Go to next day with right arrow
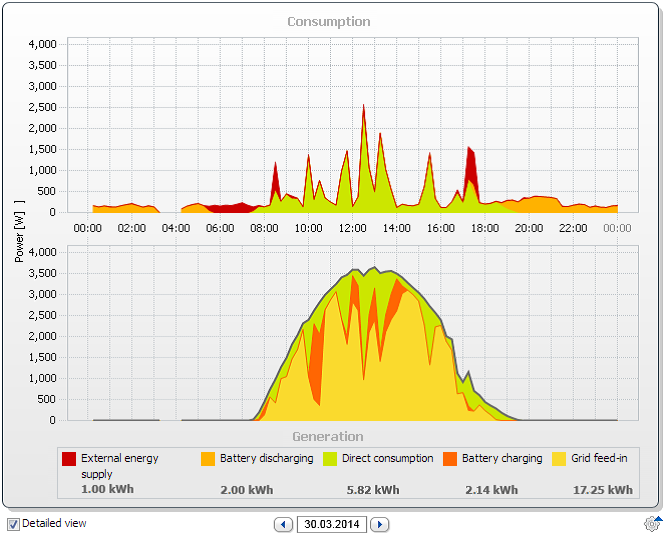This screenshot has height=536, width=664. tap(380, 524)
